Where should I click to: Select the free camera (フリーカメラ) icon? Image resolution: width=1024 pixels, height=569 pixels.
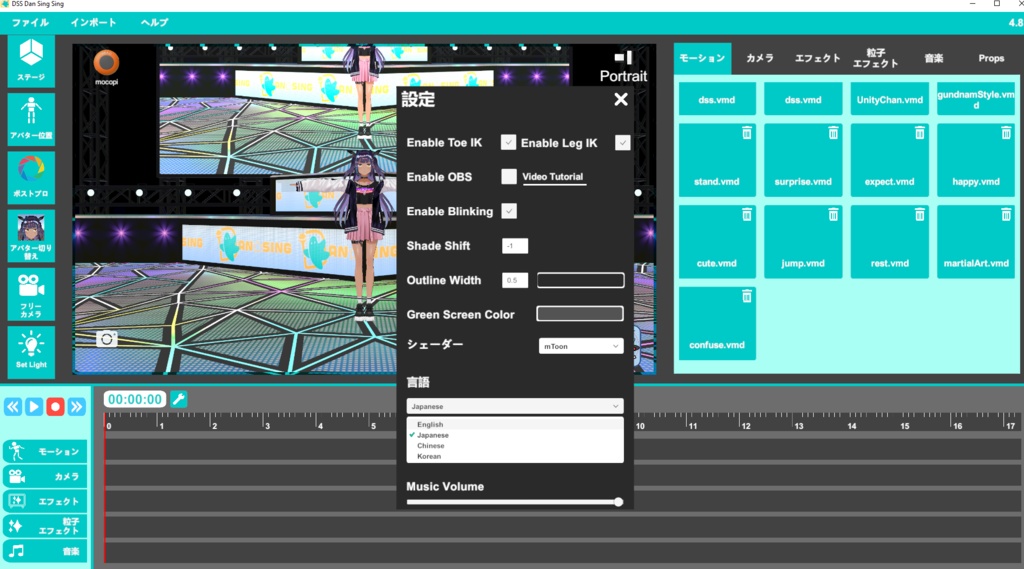tap(31, 294)
